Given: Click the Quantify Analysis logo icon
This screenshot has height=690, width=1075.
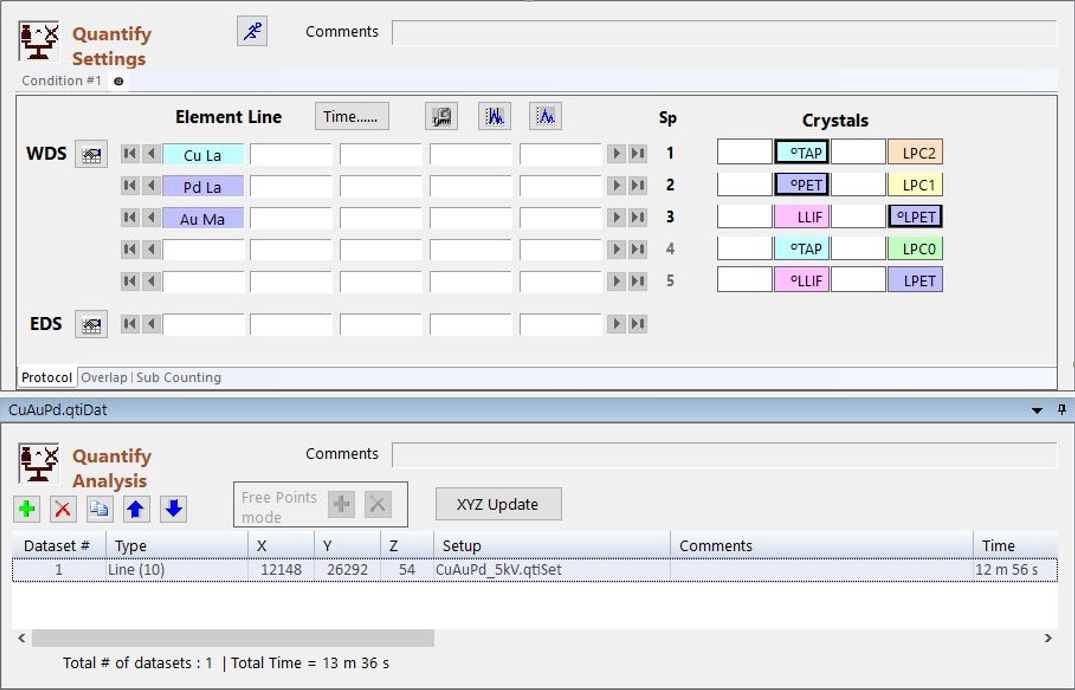Looking at the screenshot, I should (38, 464).
